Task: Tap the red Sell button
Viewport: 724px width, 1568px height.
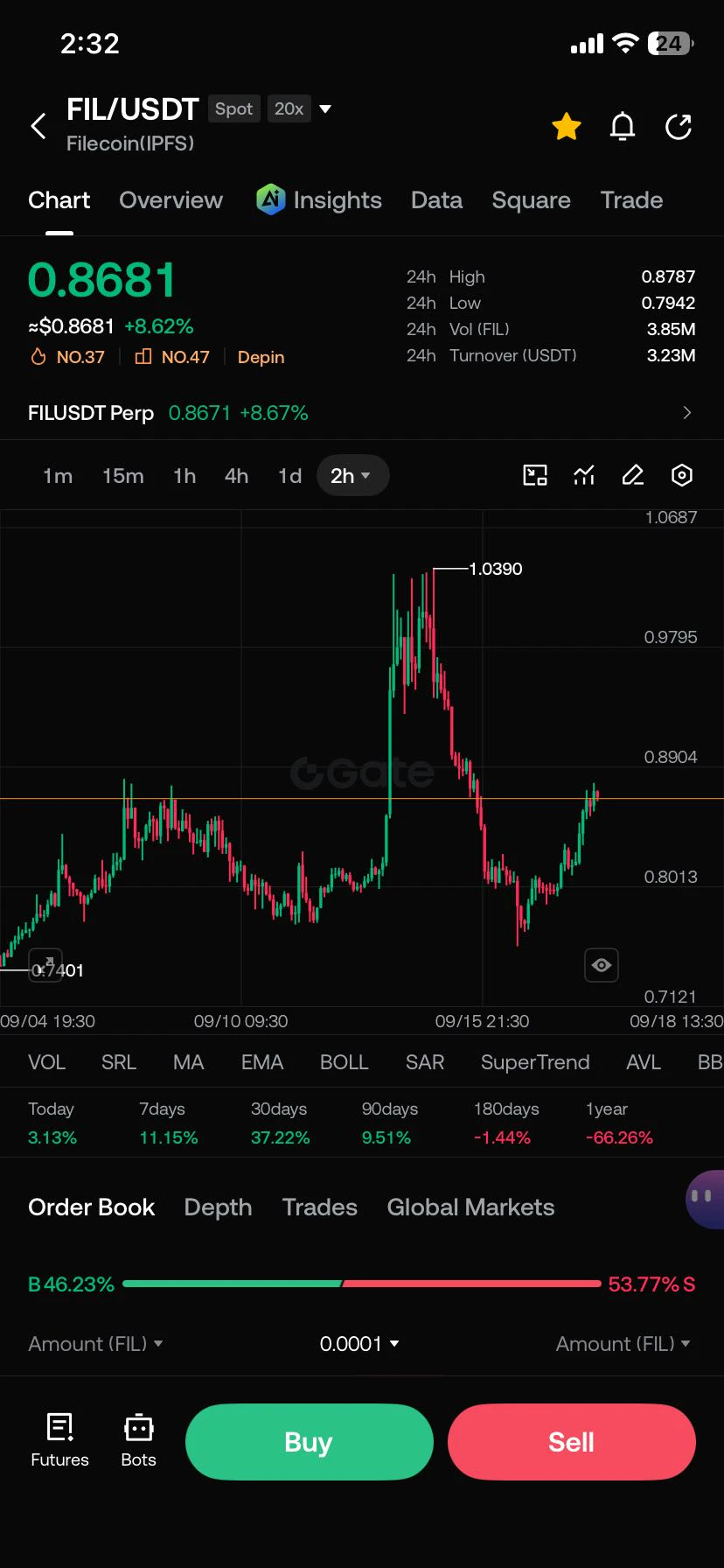Action: point(572,1442)
